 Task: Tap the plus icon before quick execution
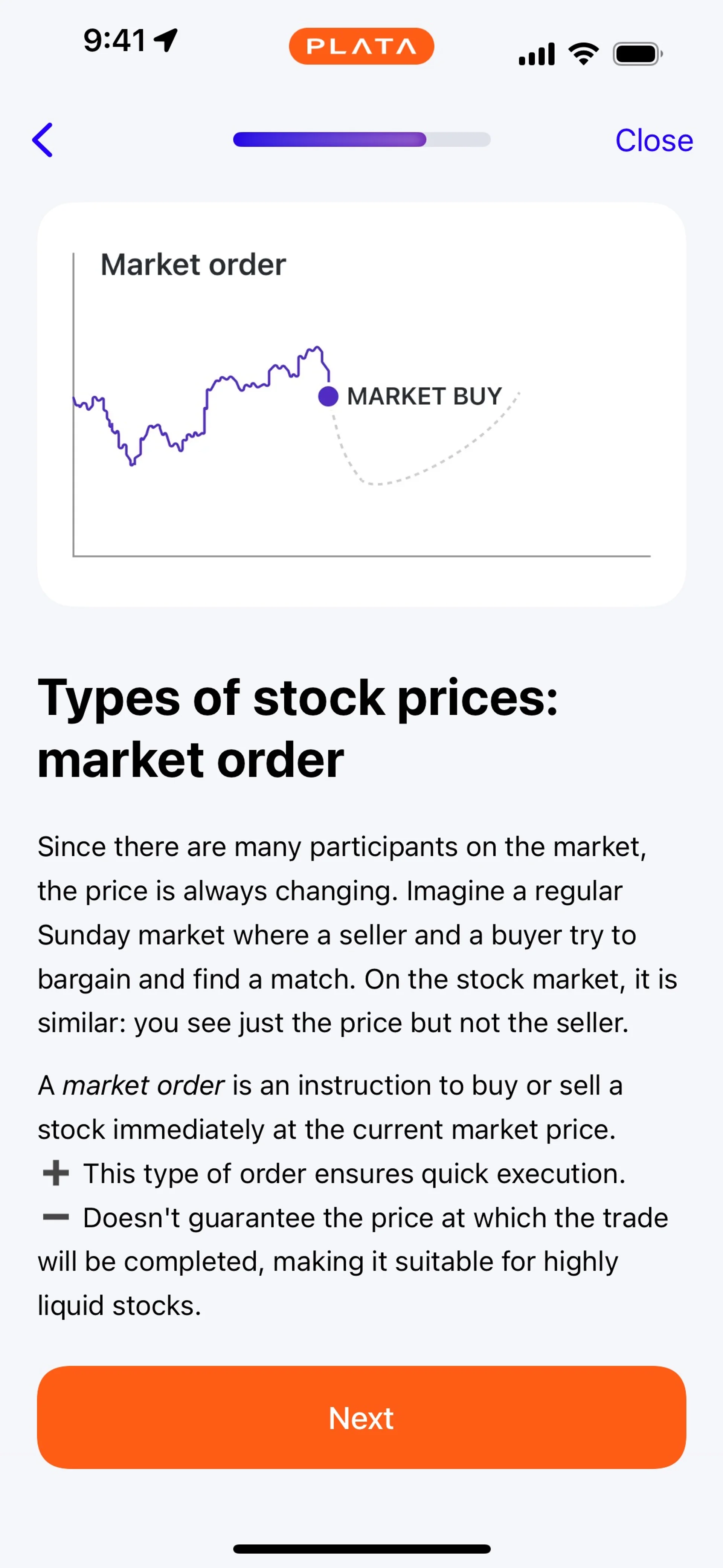pyautogui.click(x=56, y=1173)
